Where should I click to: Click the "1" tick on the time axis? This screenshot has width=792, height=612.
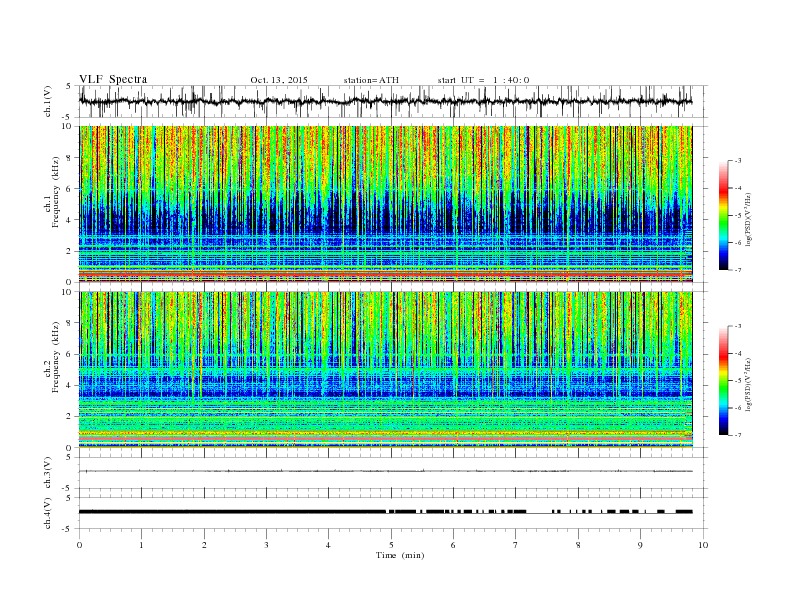click(x=141, y=545)
